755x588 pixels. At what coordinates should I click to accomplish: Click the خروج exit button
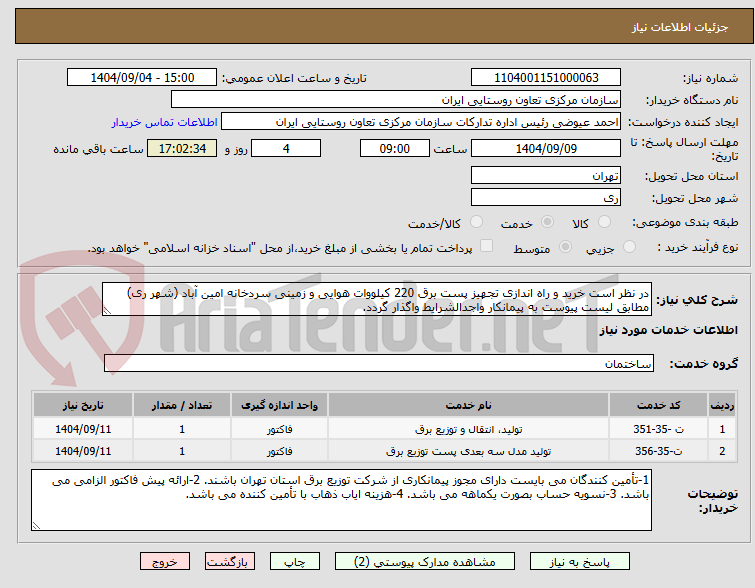coord(165,562)
